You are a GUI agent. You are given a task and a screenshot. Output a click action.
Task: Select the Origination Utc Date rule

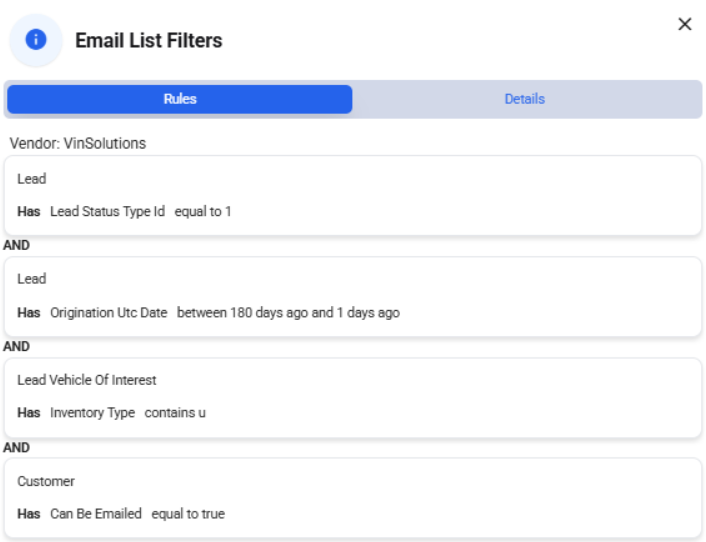353,297
